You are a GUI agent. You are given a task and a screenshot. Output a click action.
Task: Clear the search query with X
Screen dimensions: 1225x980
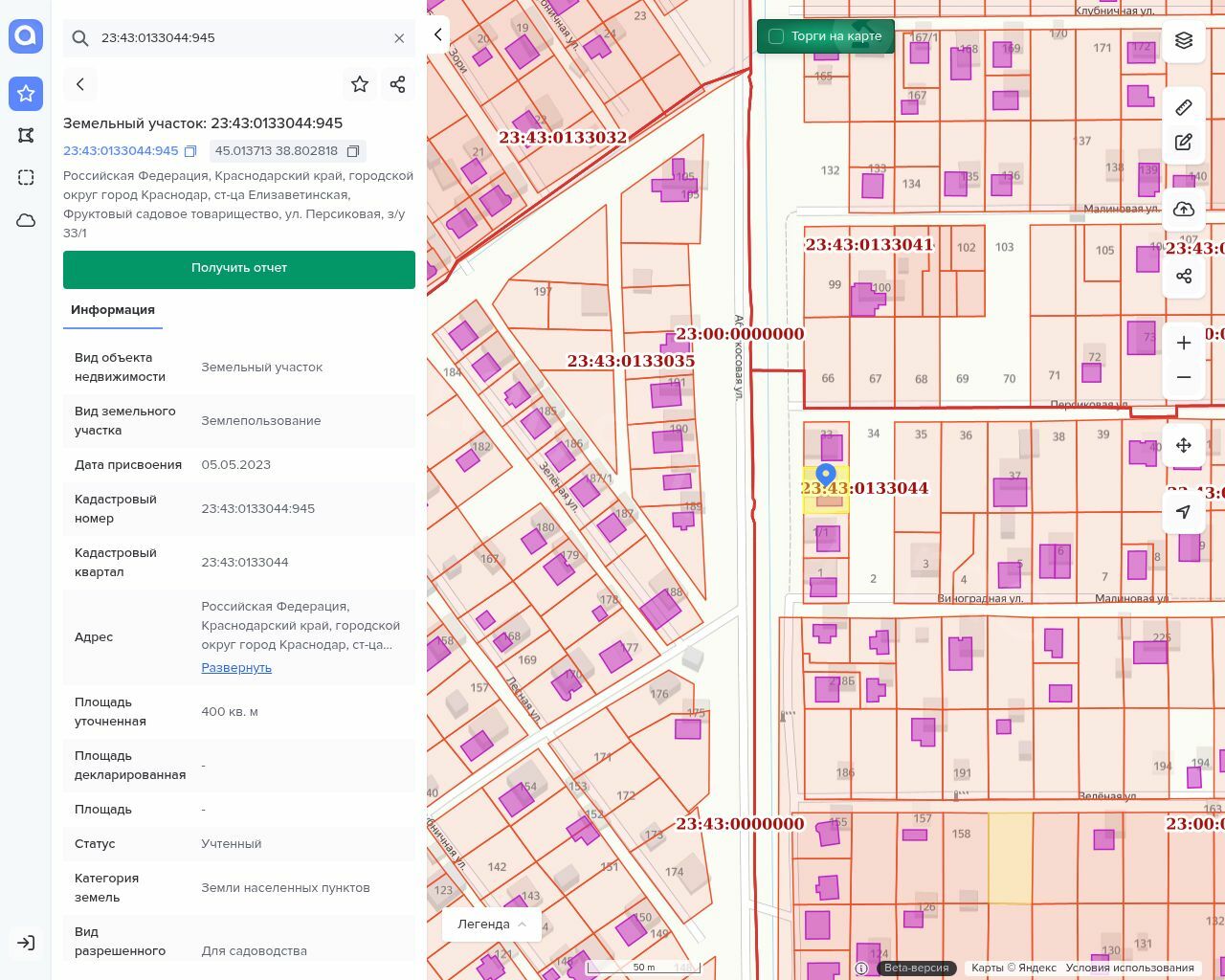(x=399, y=38)
